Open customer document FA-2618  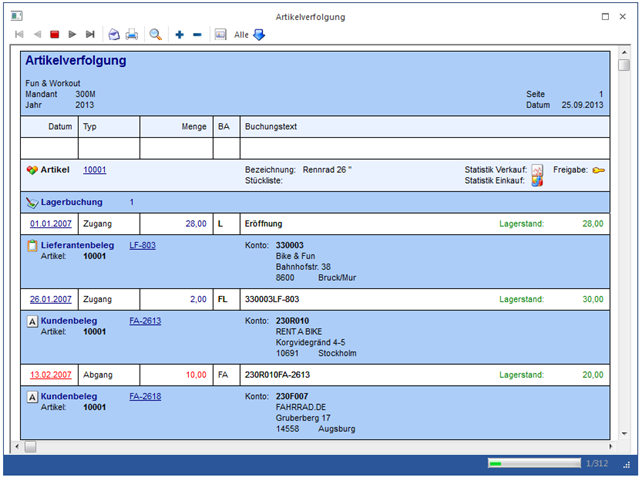coord(145,396)
